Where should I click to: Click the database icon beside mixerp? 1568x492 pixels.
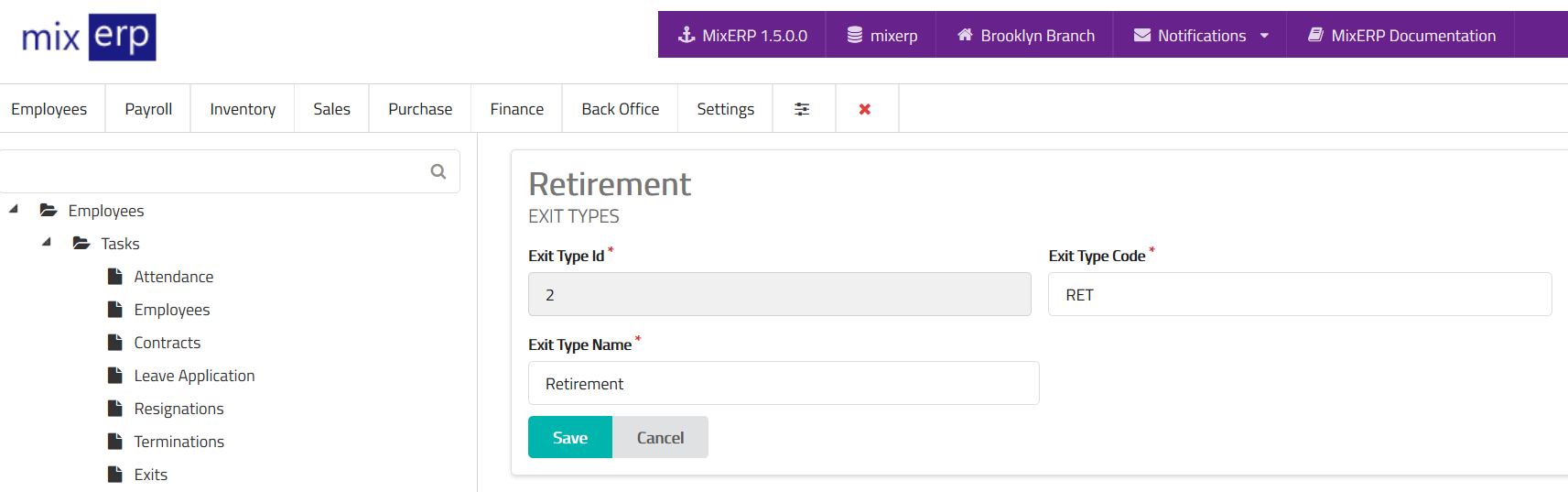tap(855, 35)
